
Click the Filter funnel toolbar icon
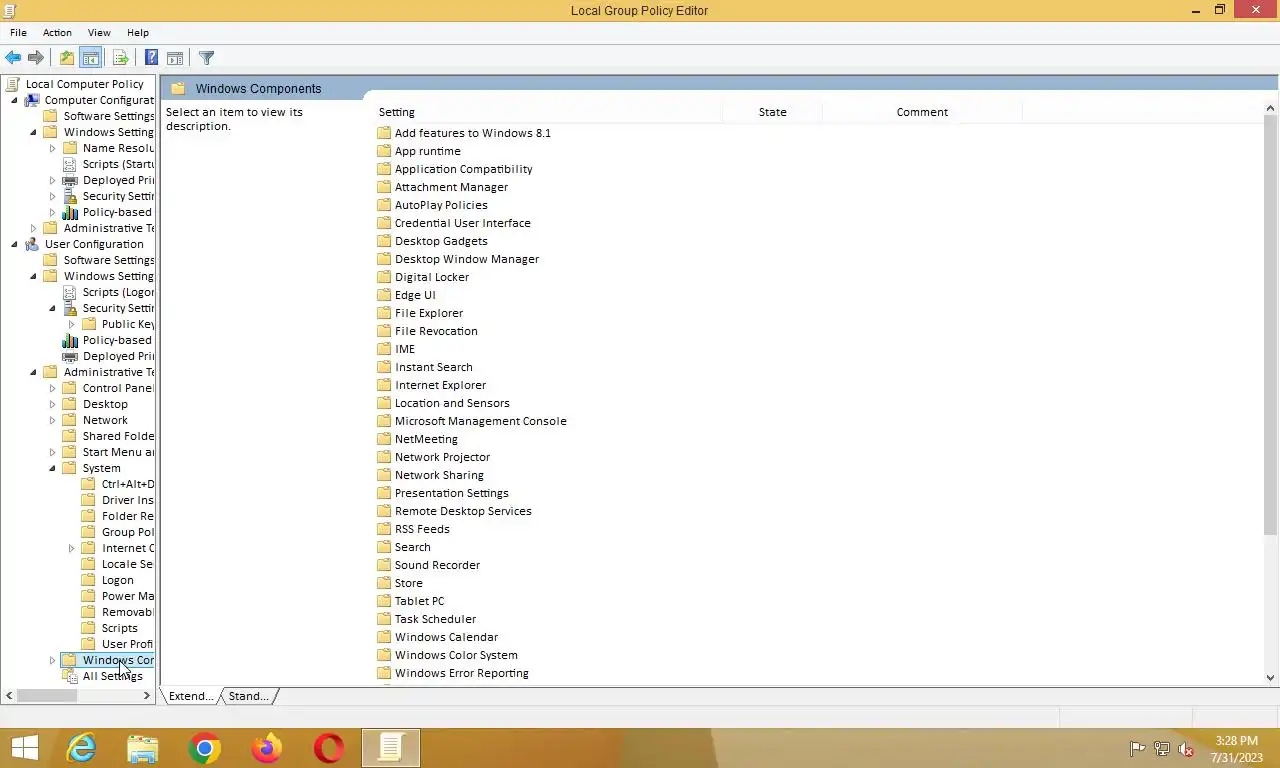(206, 58)
